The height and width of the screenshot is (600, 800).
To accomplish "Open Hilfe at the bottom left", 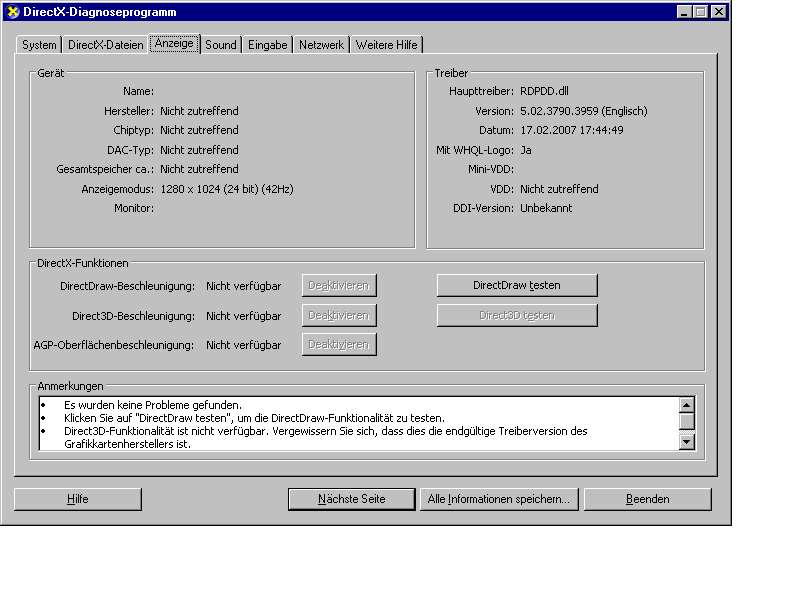I will point(78,499).
